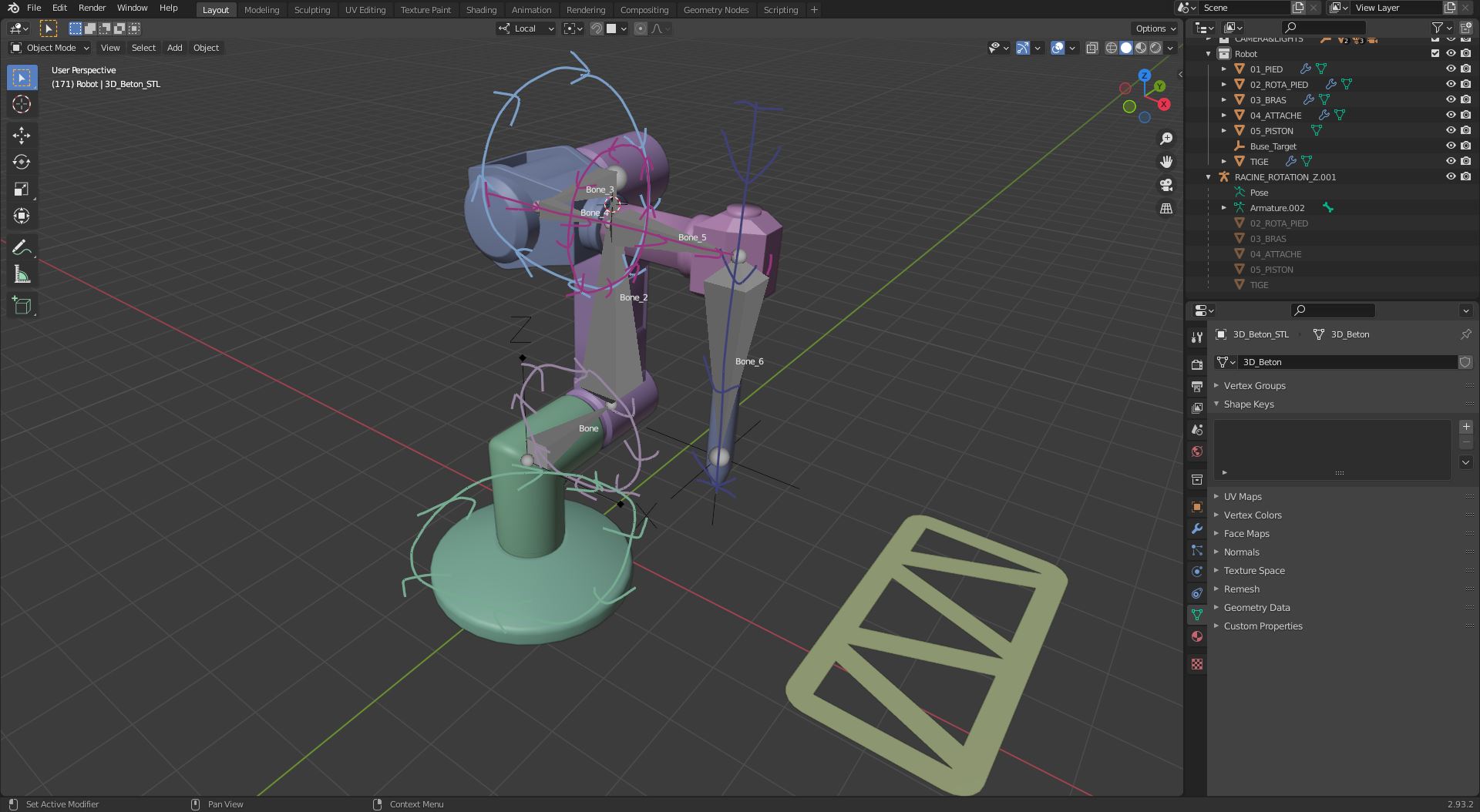1480x812 pixels.
Task: Select the Cursor tool in the toolbar
Action: (22, 104)
